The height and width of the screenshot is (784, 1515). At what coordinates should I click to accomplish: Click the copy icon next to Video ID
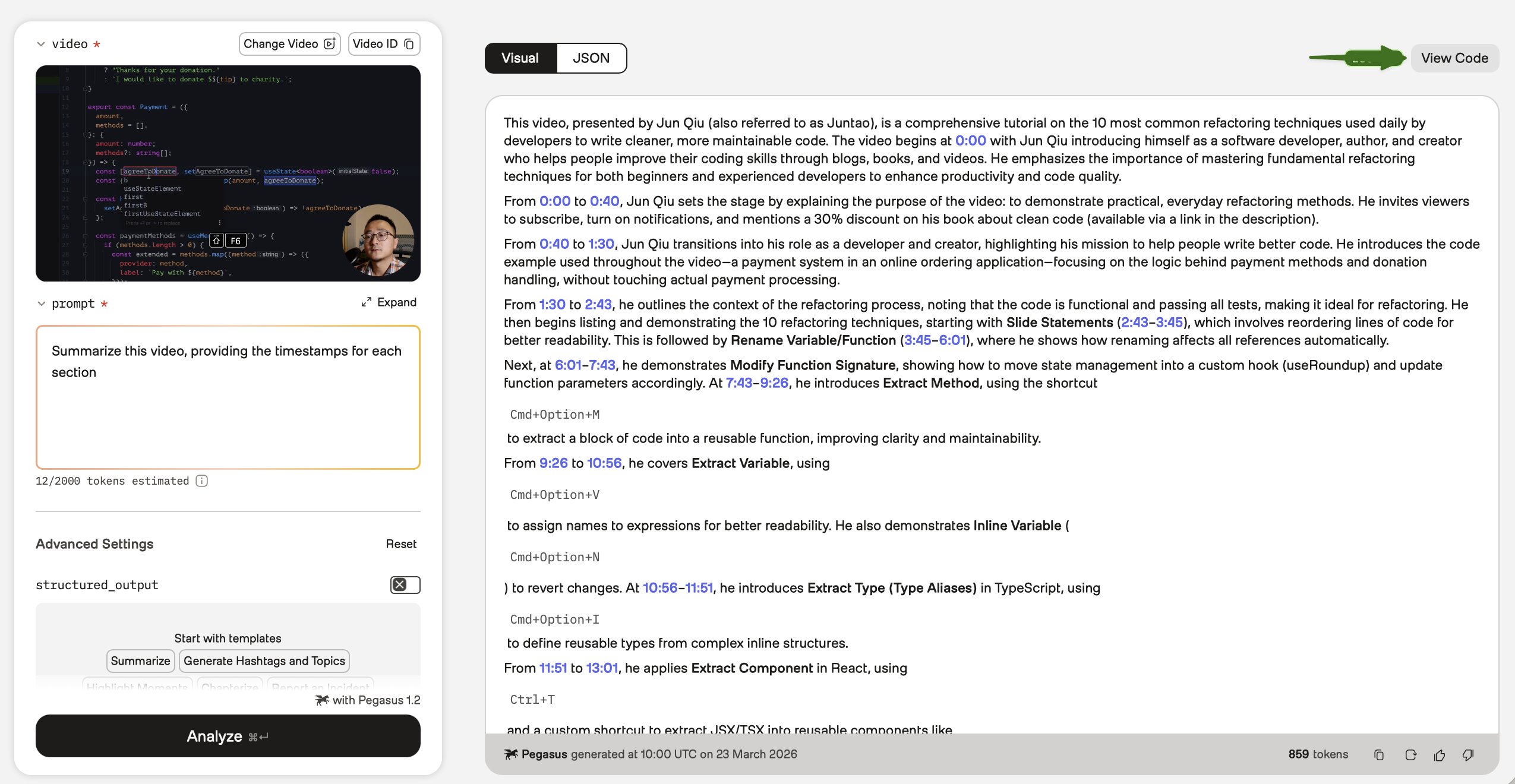[409, 44]
